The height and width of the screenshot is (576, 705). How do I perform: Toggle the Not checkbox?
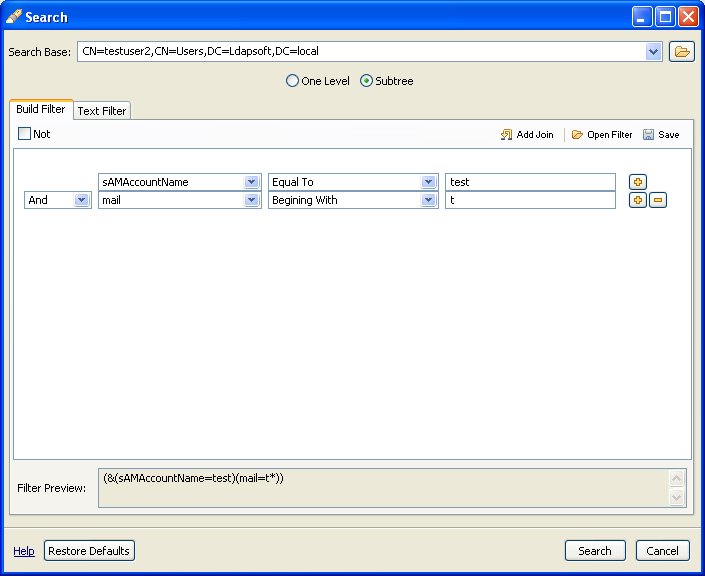point(25,134)
